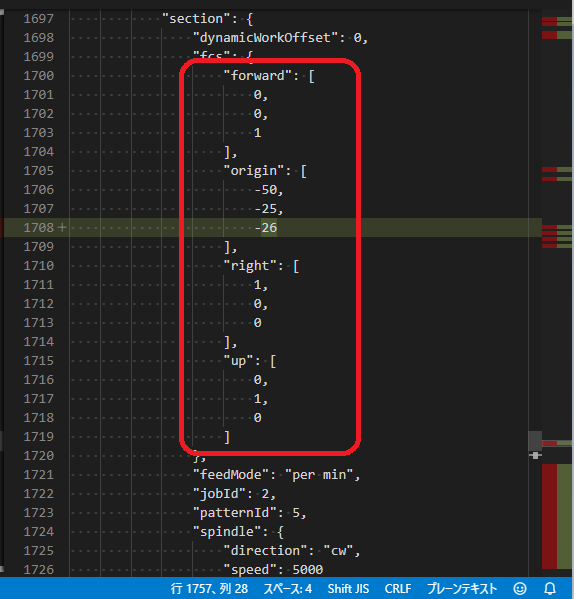Image resolution: width=574 pixels, height=599 pixels.
Task: Click the "forward" key text
Action: pyautogui.click(x=258, y=76)
